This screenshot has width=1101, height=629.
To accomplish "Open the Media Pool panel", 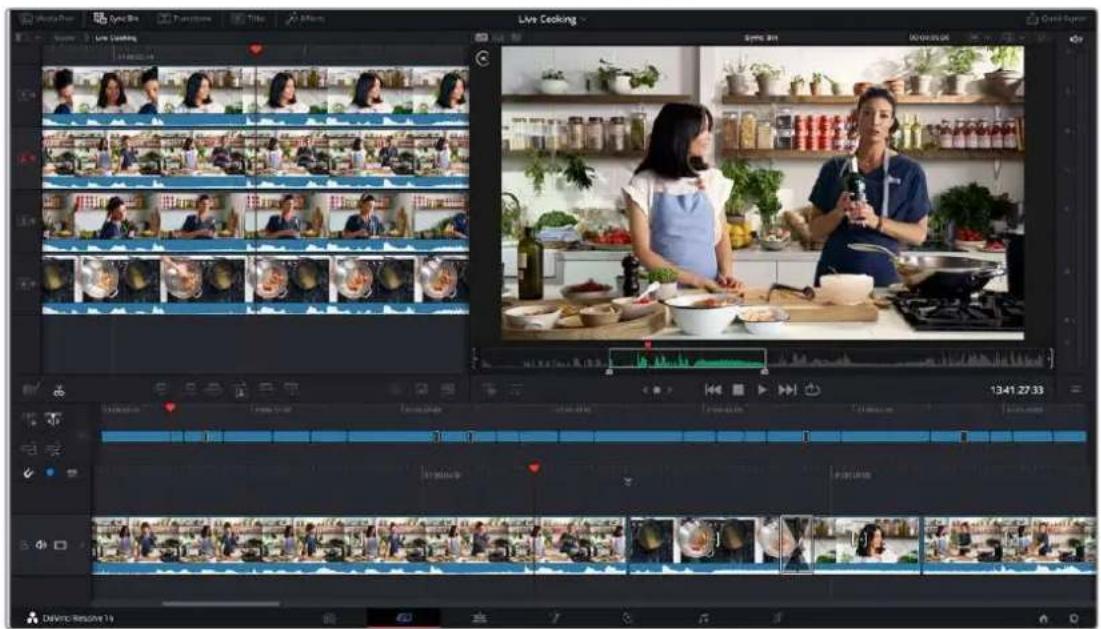I will (x=45, y=19).
